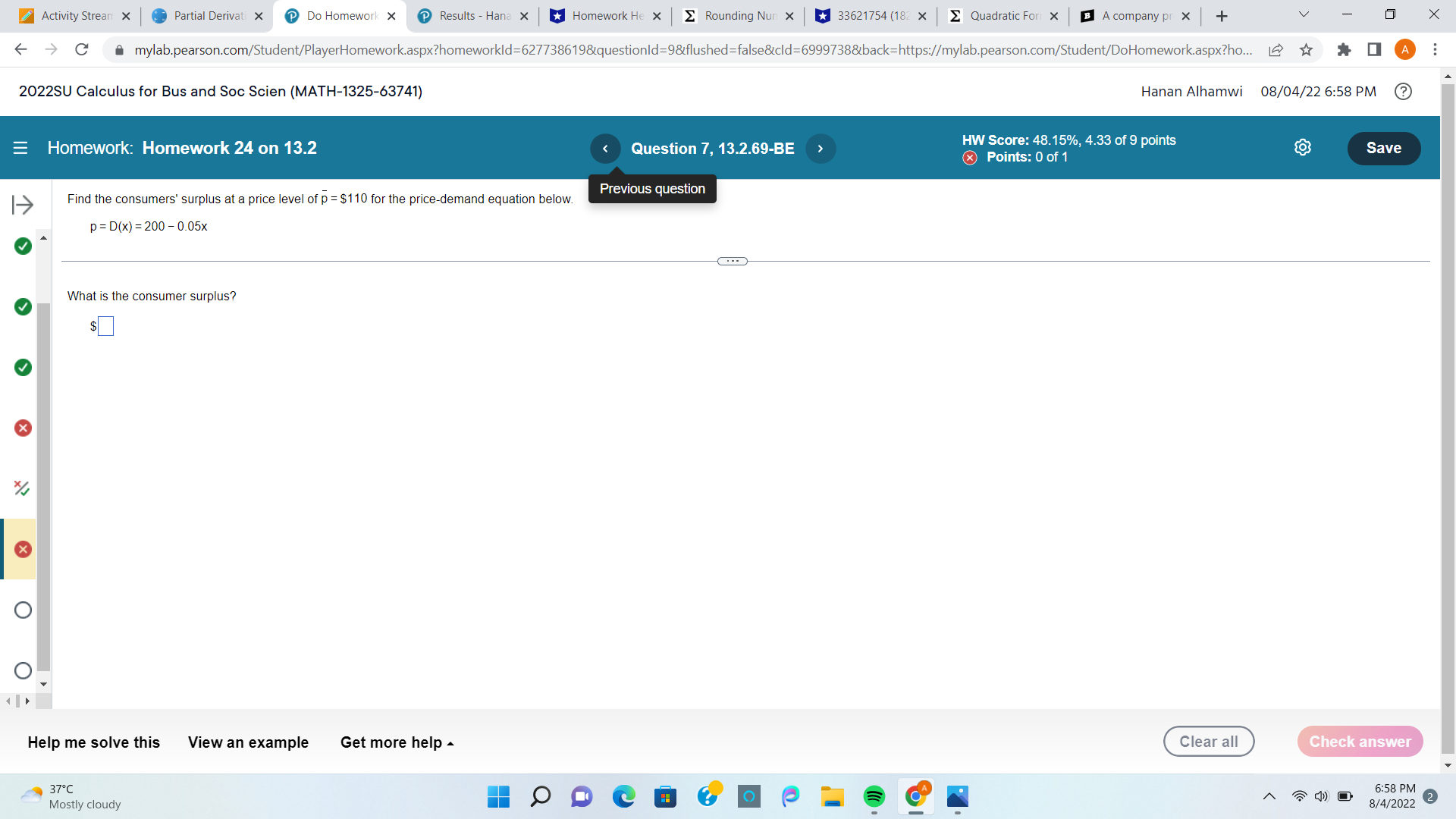Open the browser tab list chevron
This screenshot has width=1456, height=819.
tap(1302, 14)
